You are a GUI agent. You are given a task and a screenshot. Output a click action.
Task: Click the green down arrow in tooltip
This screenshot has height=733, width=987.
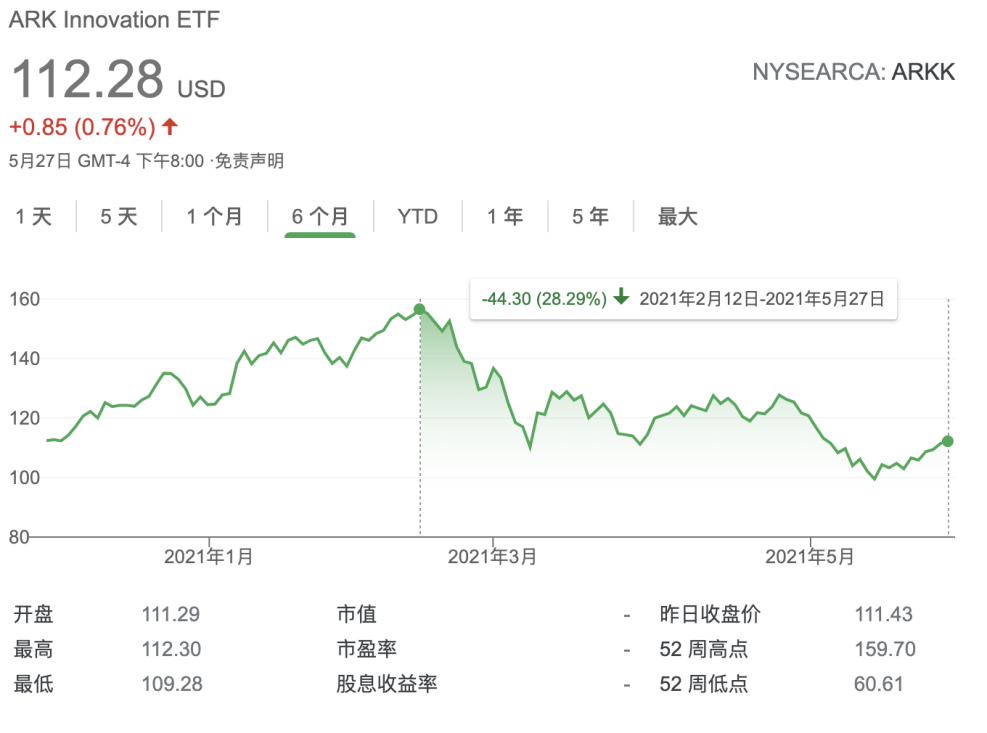[621, 298]
